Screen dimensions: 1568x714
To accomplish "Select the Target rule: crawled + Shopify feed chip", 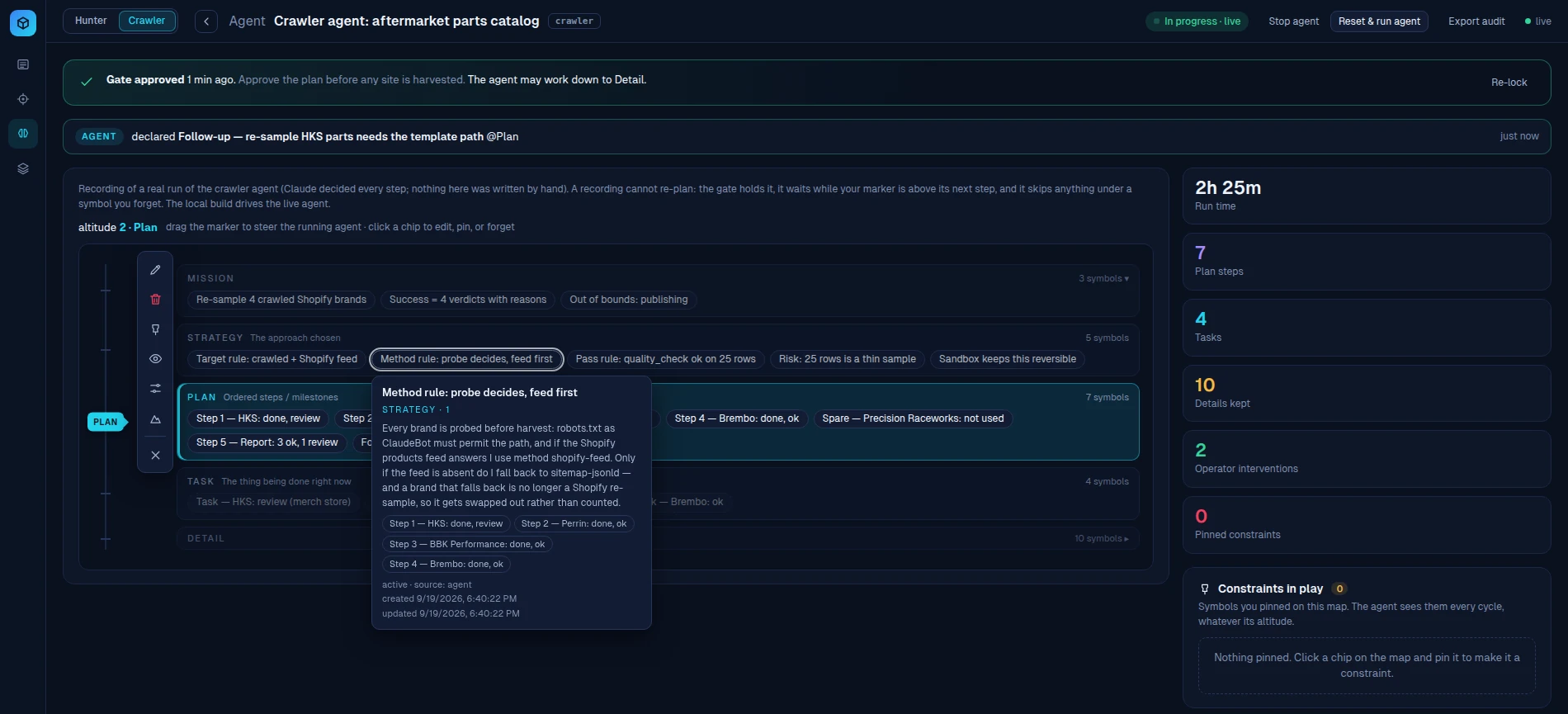I will tap(276, 359).
